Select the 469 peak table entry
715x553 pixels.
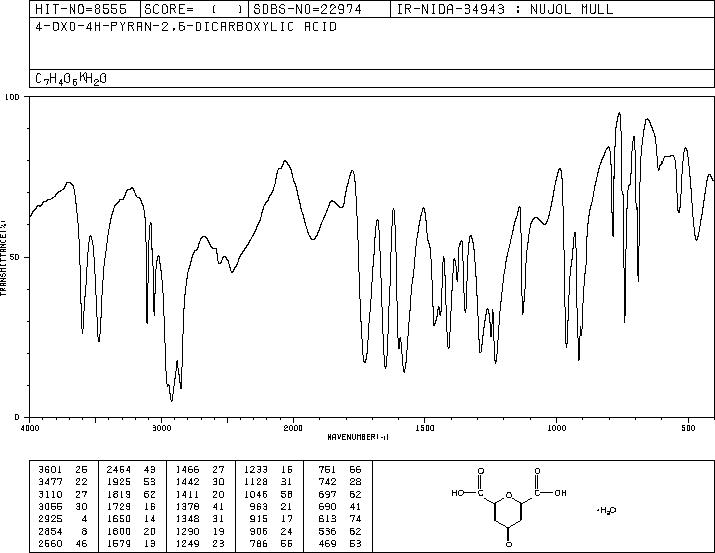coord(340,544)
